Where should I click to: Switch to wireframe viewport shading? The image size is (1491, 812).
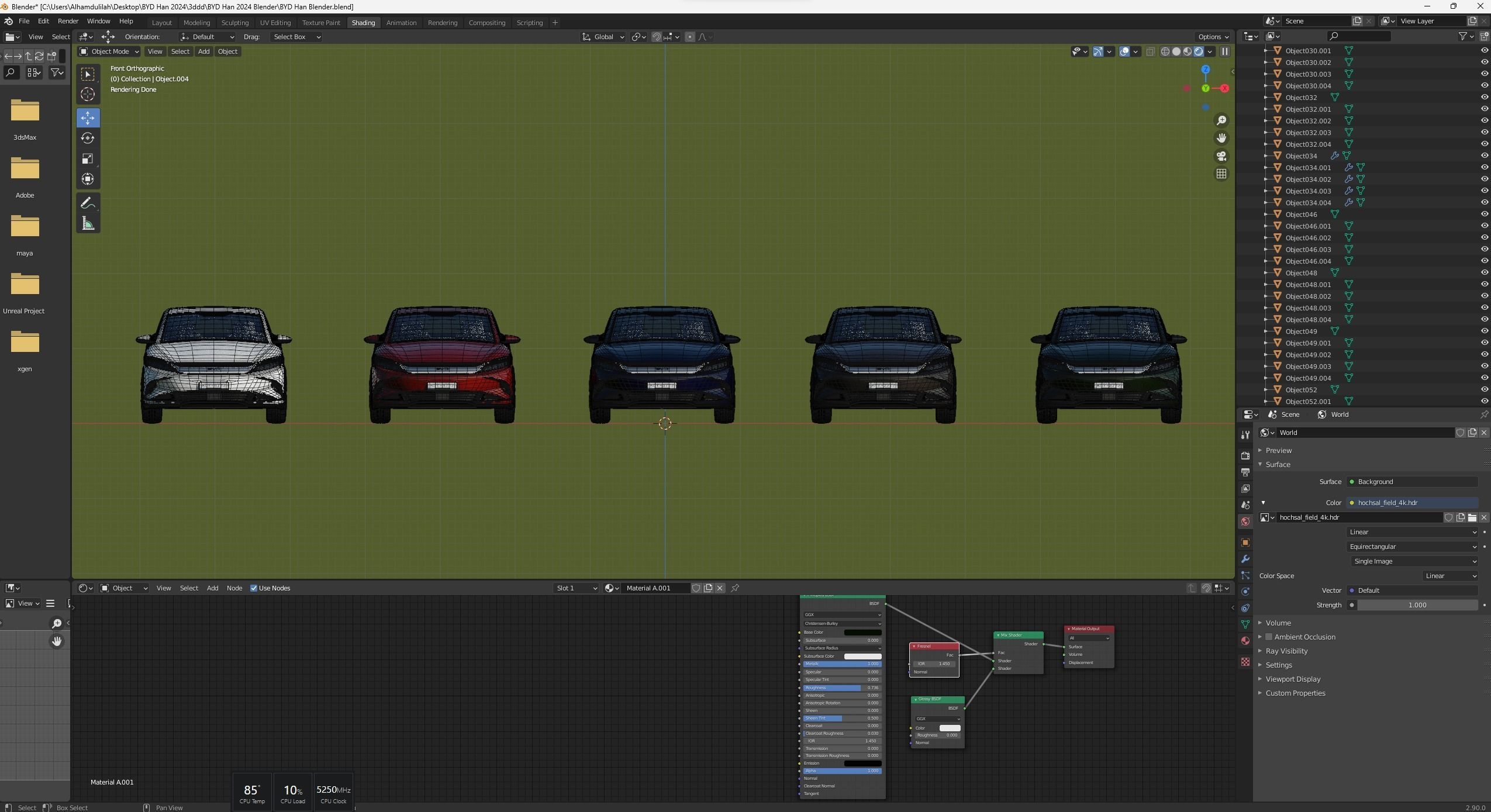pos(1165,51)
